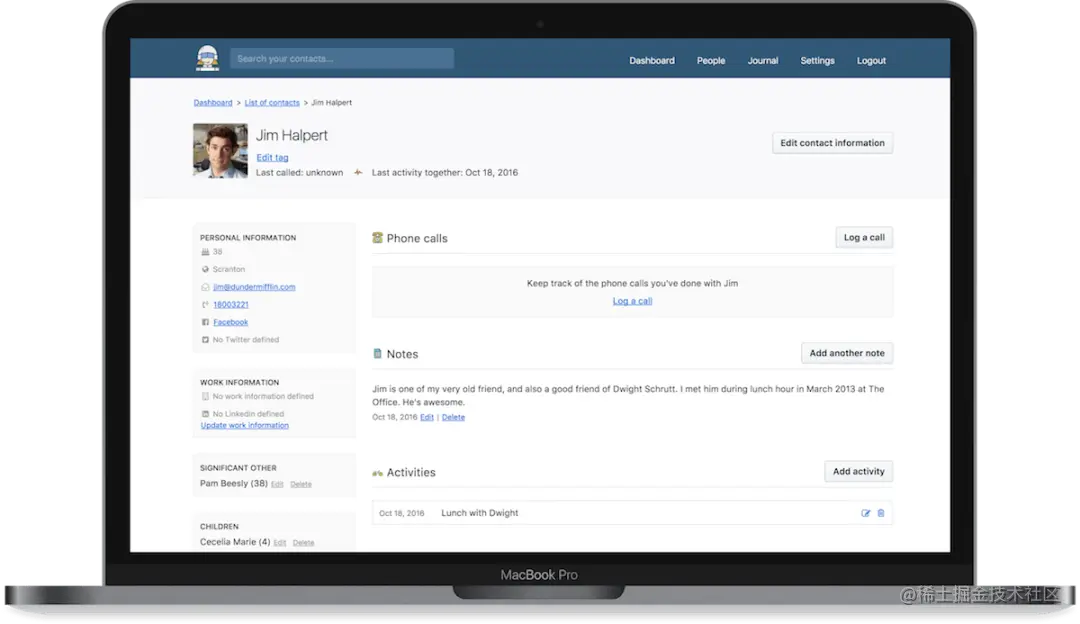
Task: Edit child Cecelia Marie
Action: click(280, 543)
